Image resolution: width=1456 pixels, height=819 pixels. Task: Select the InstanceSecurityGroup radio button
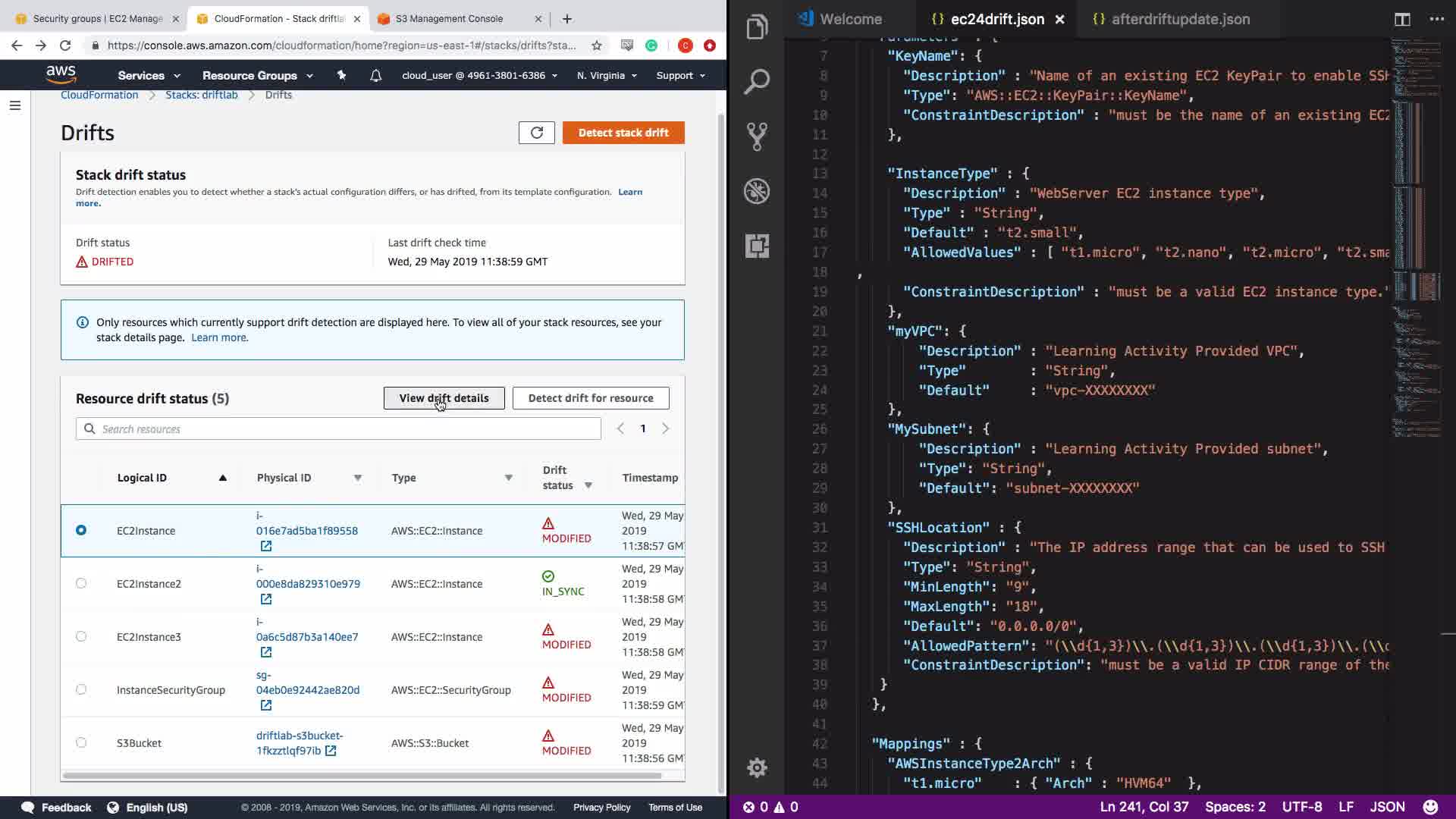tap(81, 689)
